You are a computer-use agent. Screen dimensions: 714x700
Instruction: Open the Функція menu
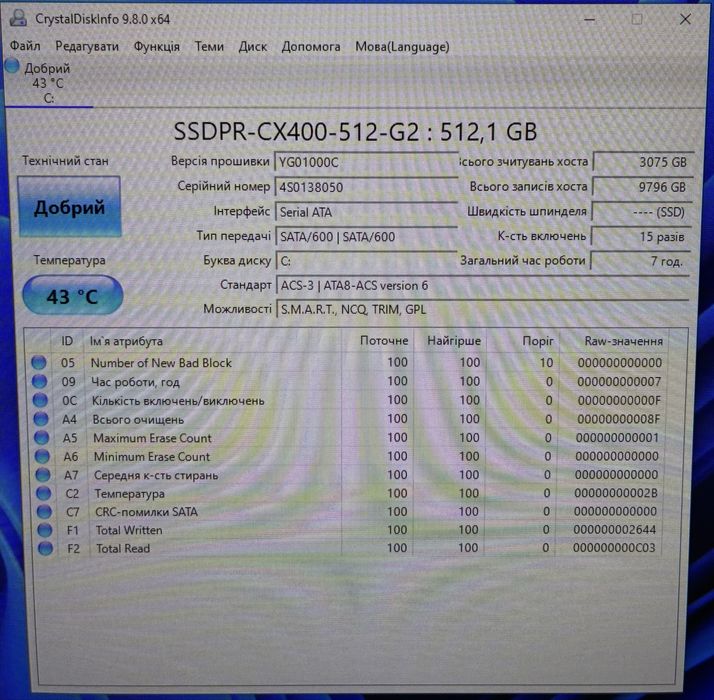[157, 46]
